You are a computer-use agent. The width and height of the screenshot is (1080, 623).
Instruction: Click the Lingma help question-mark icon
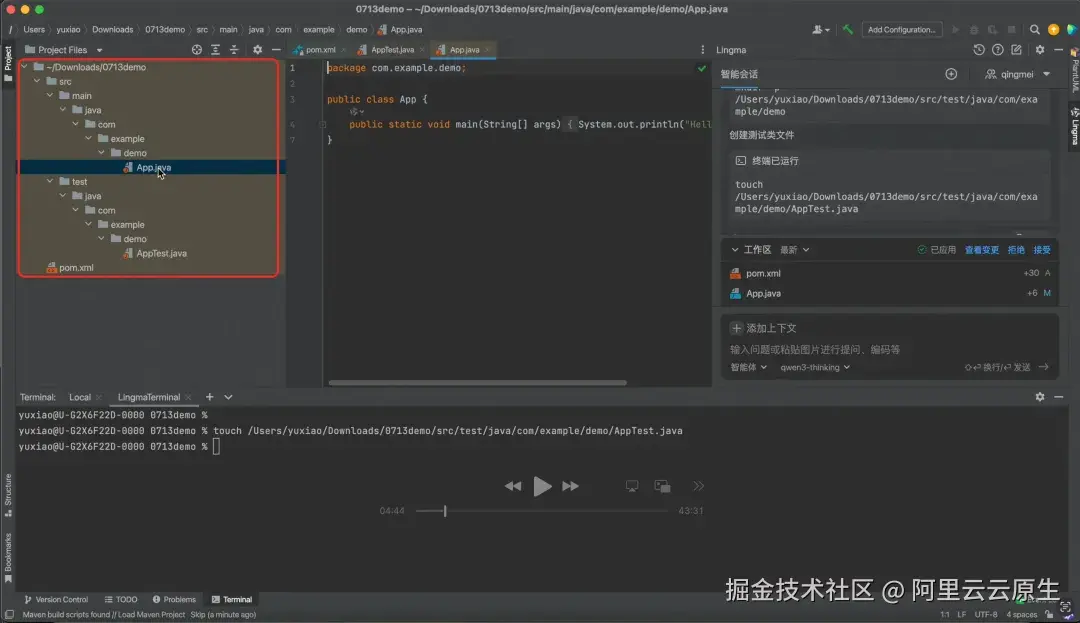[997, 50]
